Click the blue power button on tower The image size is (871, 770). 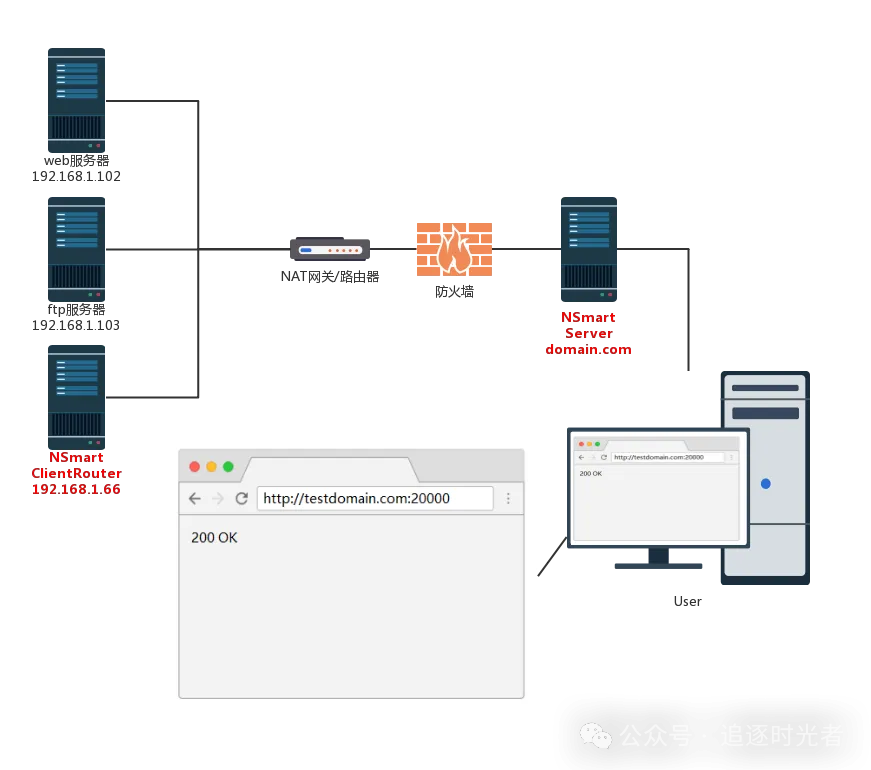(766, 484)
